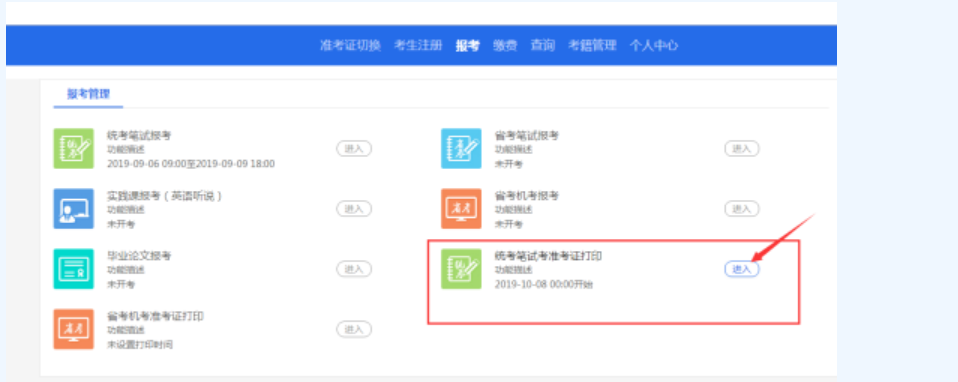Click 进入 button for 省考笔试报考

742,149
